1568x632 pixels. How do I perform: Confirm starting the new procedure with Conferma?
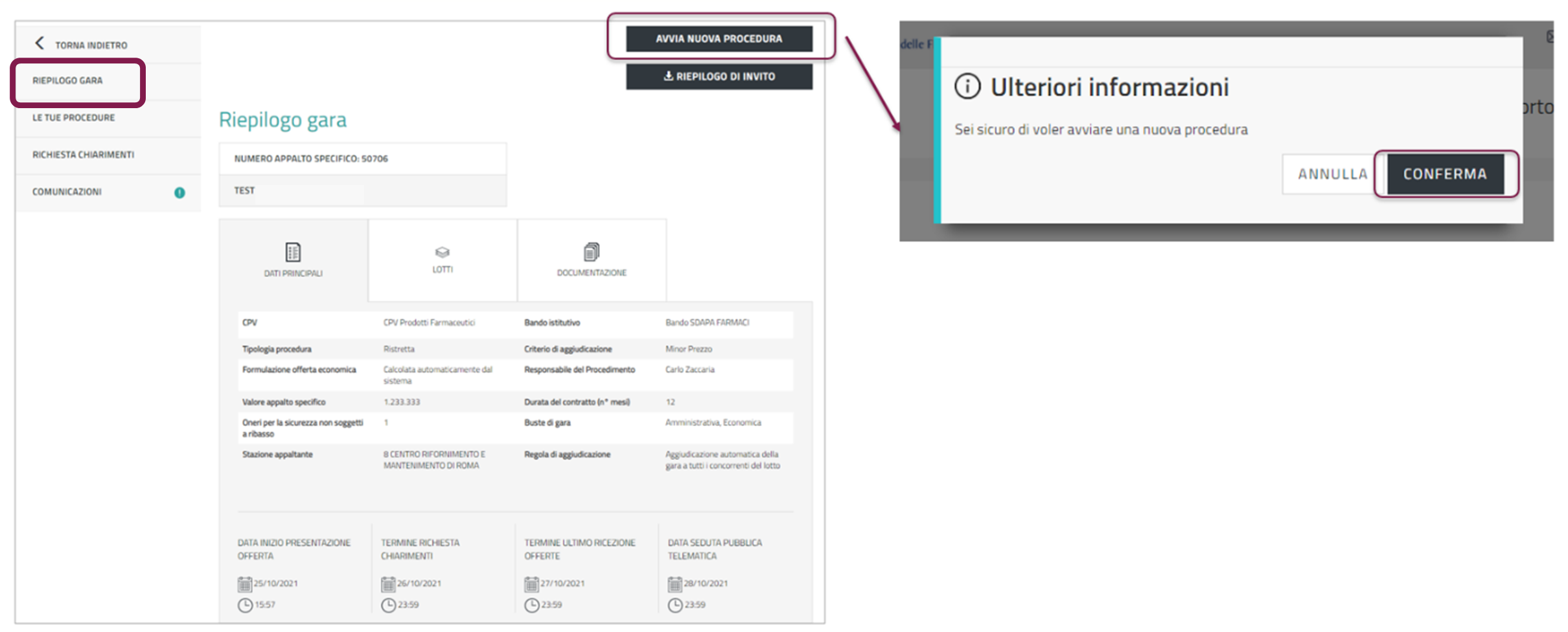click(x=1445, y=174)
